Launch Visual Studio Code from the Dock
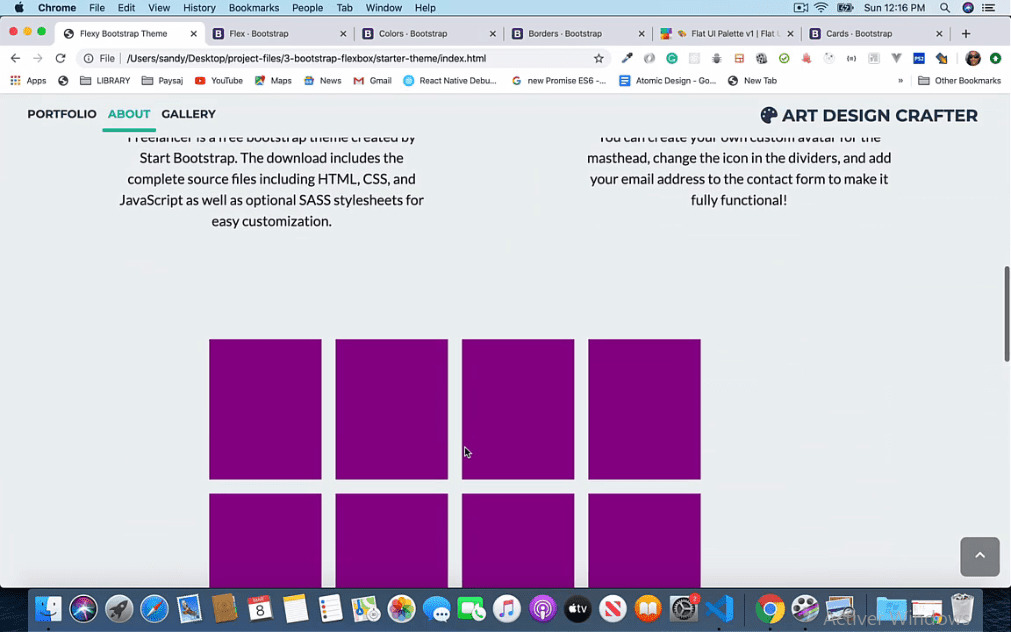 coord(720,608)
